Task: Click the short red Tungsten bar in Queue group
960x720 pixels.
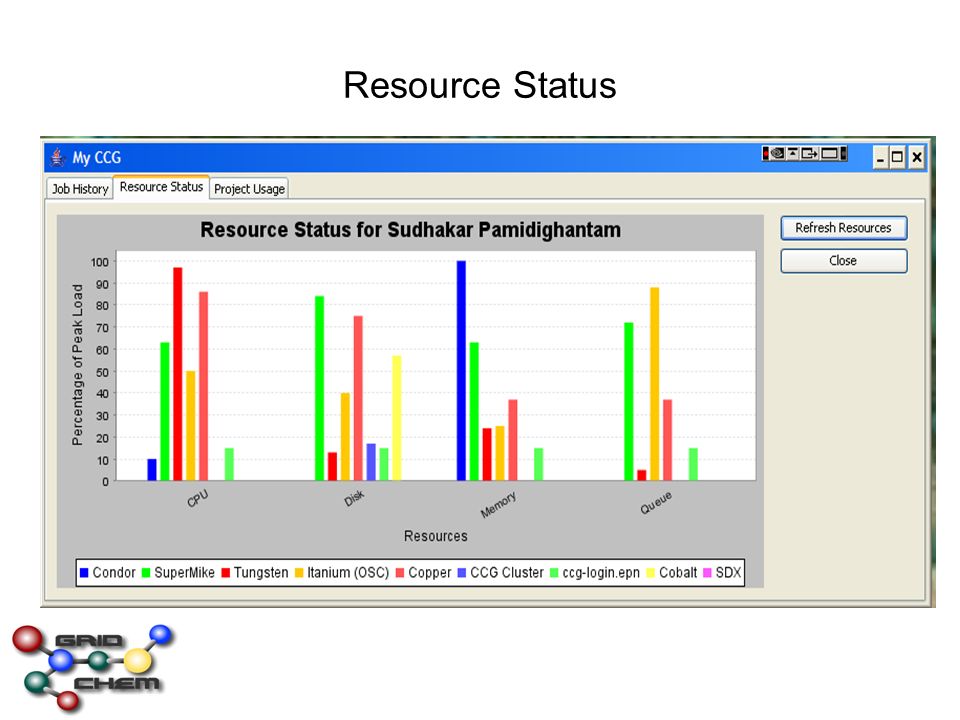Action: [x=642, y=475]
